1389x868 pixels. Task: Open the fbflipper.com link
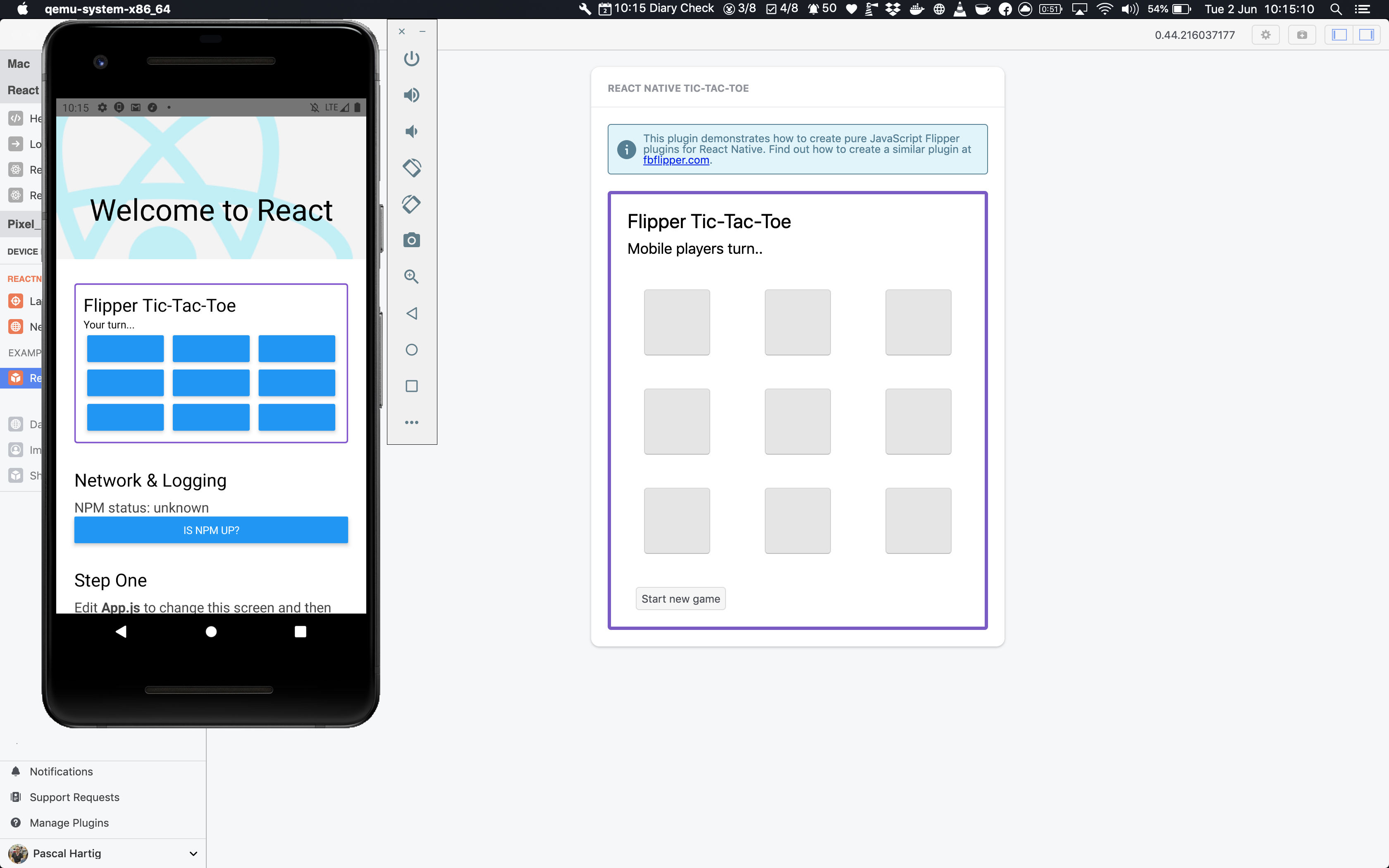pyautogui.click(x=675, y=160)
